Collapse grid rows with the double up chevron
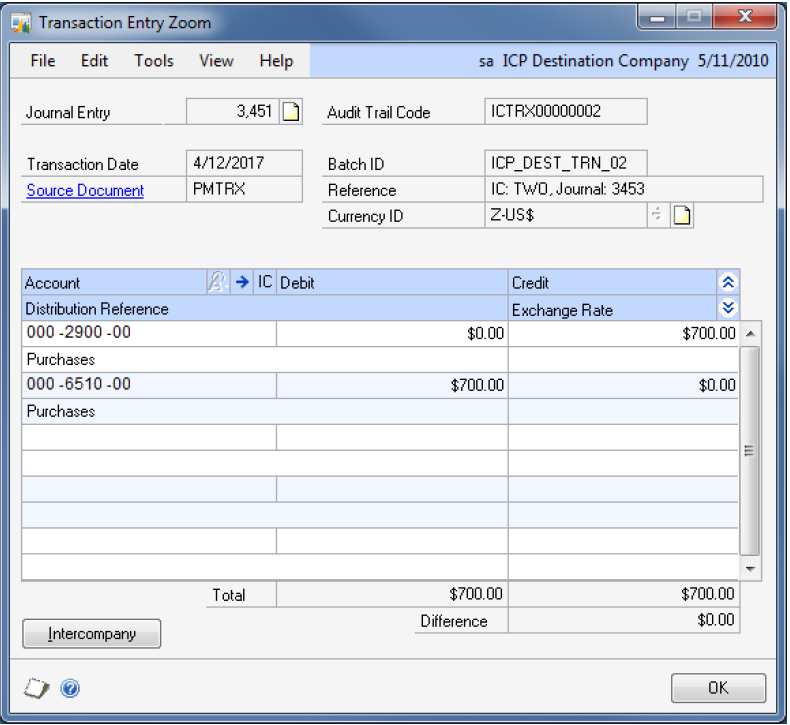790x725 pixels. point(728,283)
